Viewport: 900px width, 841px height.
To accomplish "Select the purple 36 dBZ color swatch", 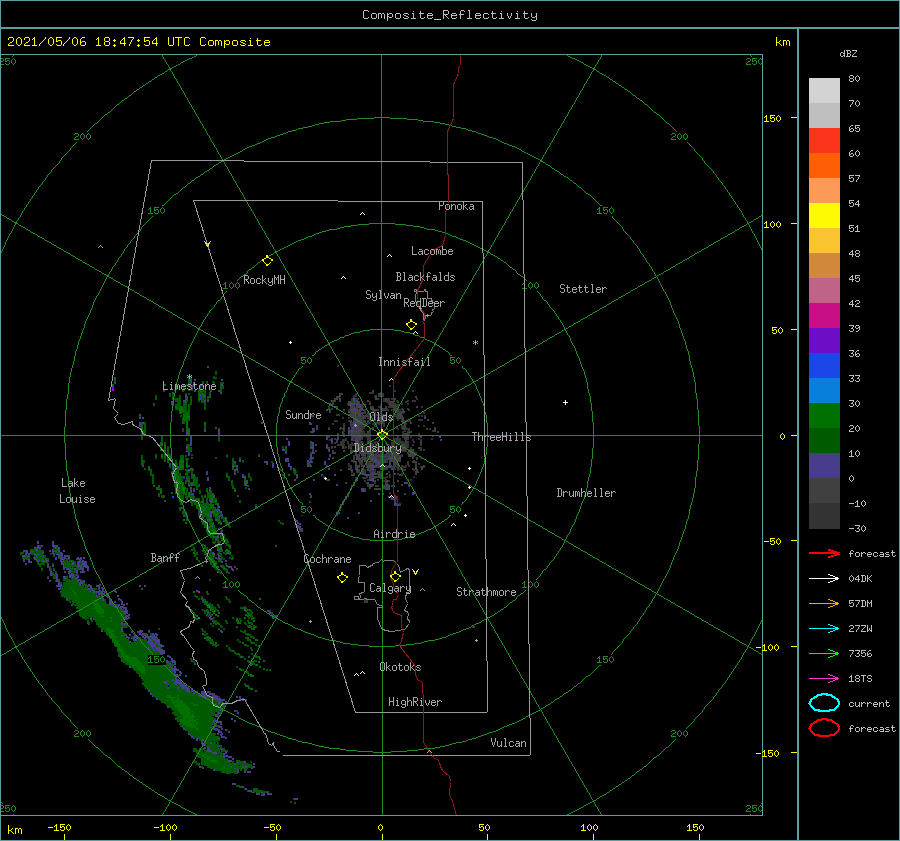I will point(824,340).
